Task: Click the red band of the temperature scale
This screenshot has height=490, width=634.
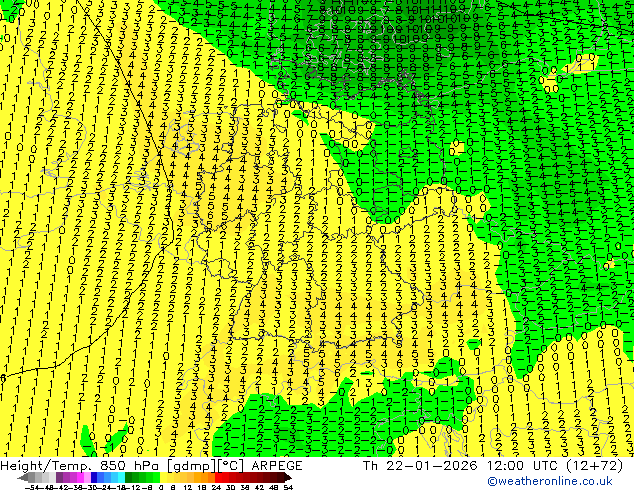Action: (x=218, y=477)
